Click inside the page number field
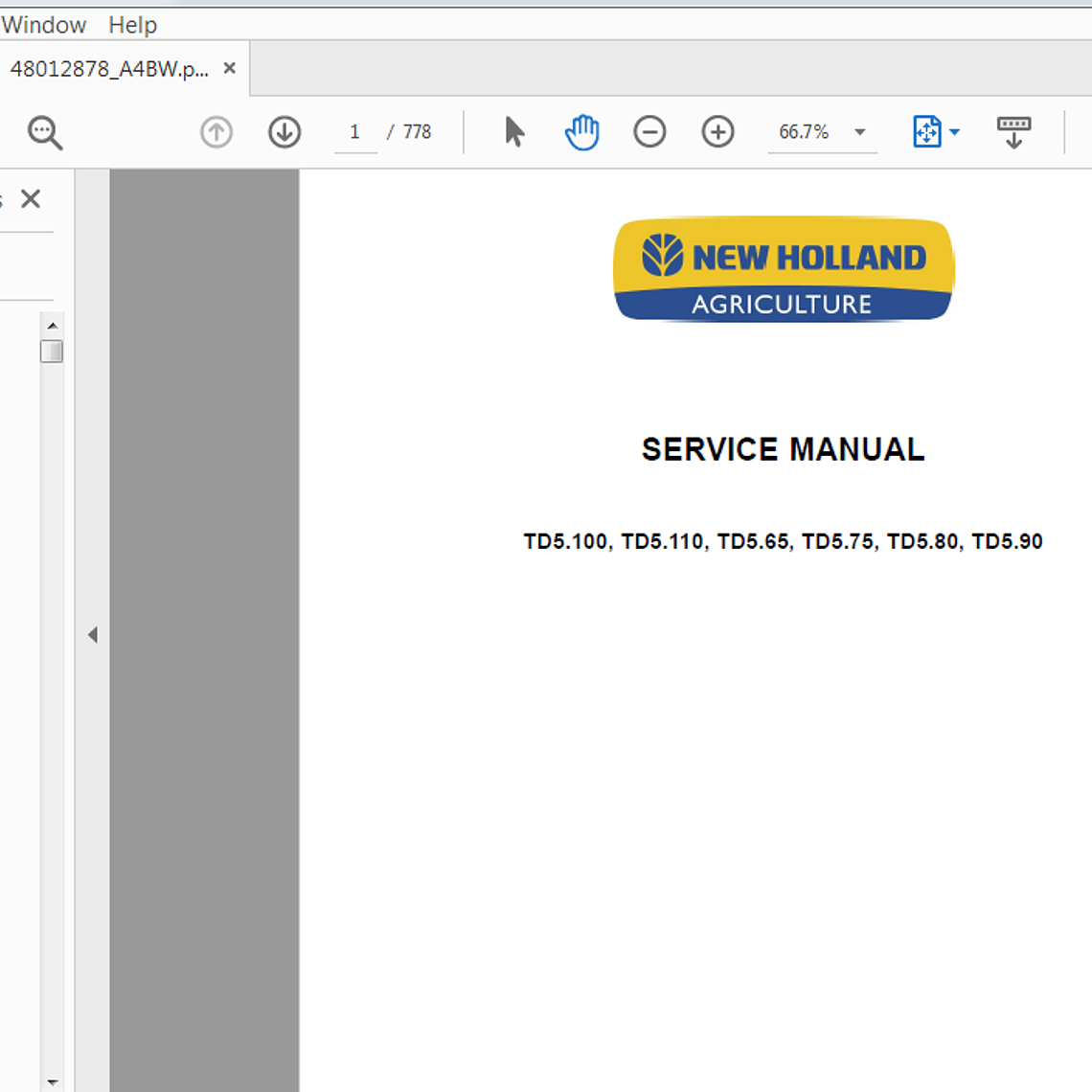1092x1092 pixels. [355, 131]
